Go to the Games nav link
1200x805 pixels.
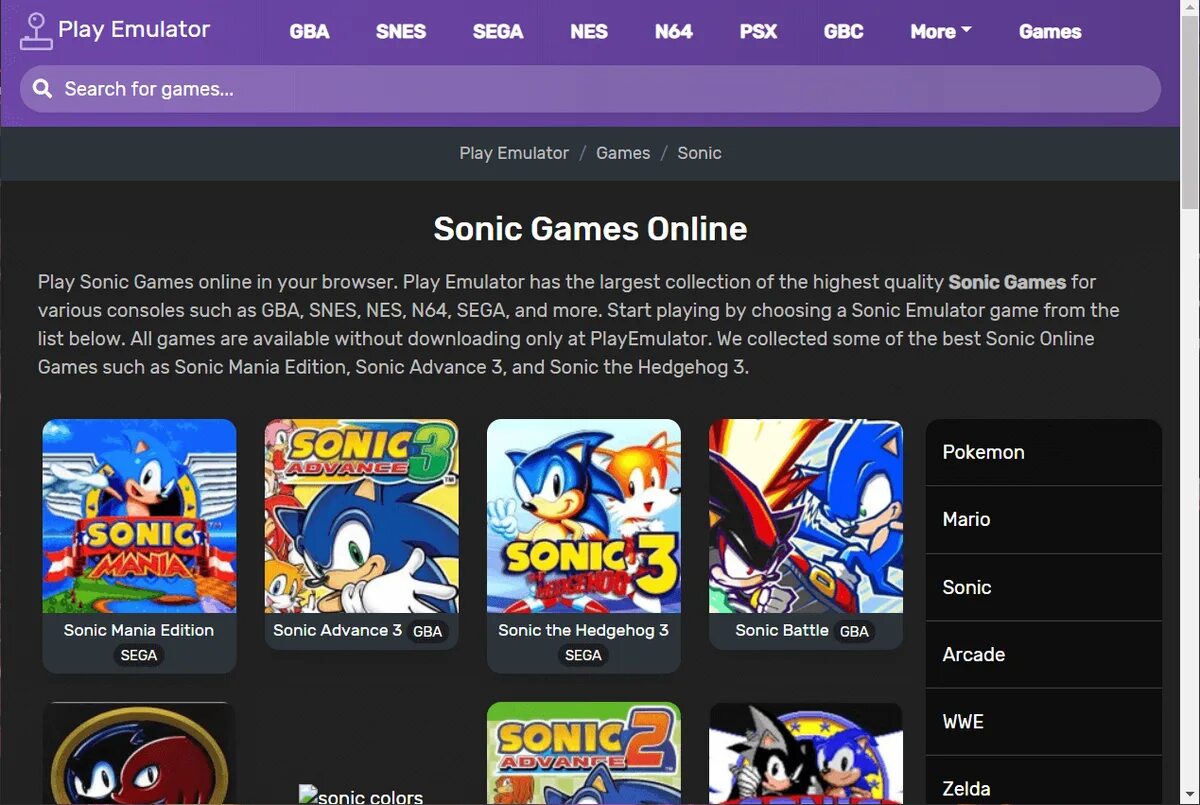tap(1050, 31)
